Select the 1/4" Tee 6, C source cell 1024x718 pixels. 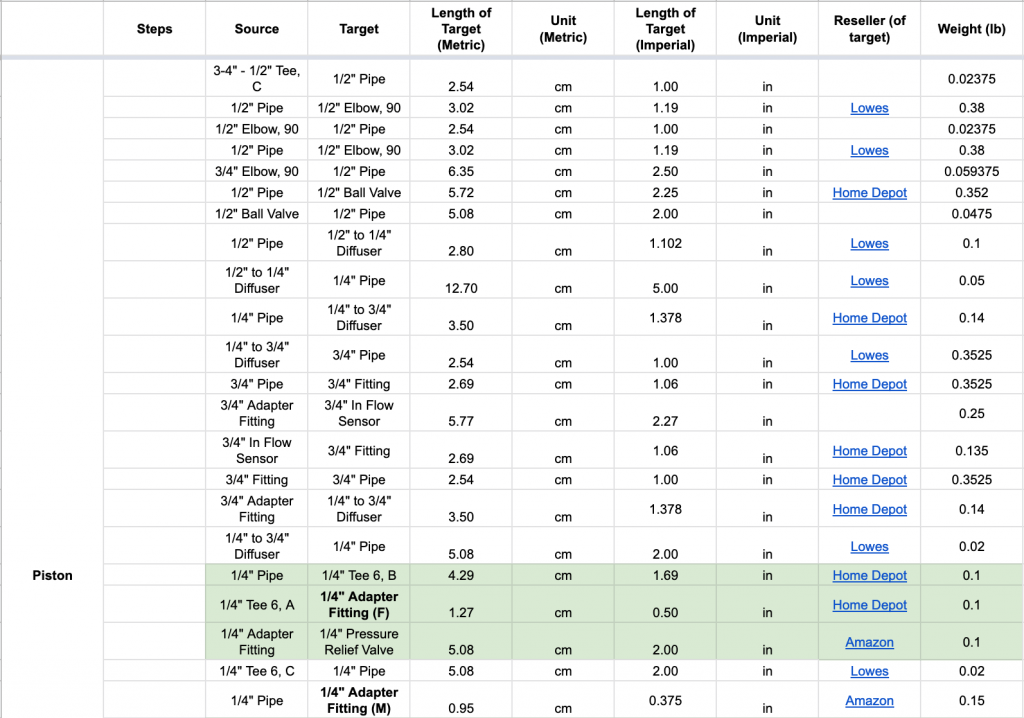pos(257,671)
